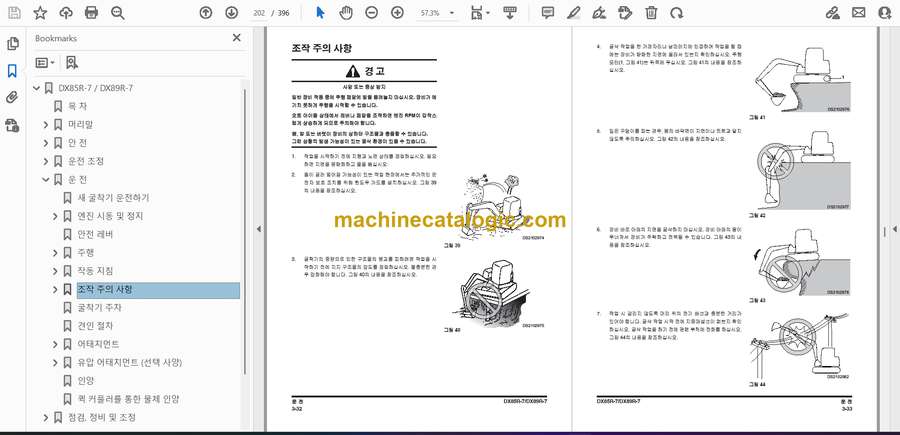Close the Bookmarks panel
The height and width of the screenshot is (435, 900).
[x=236, y=38]
